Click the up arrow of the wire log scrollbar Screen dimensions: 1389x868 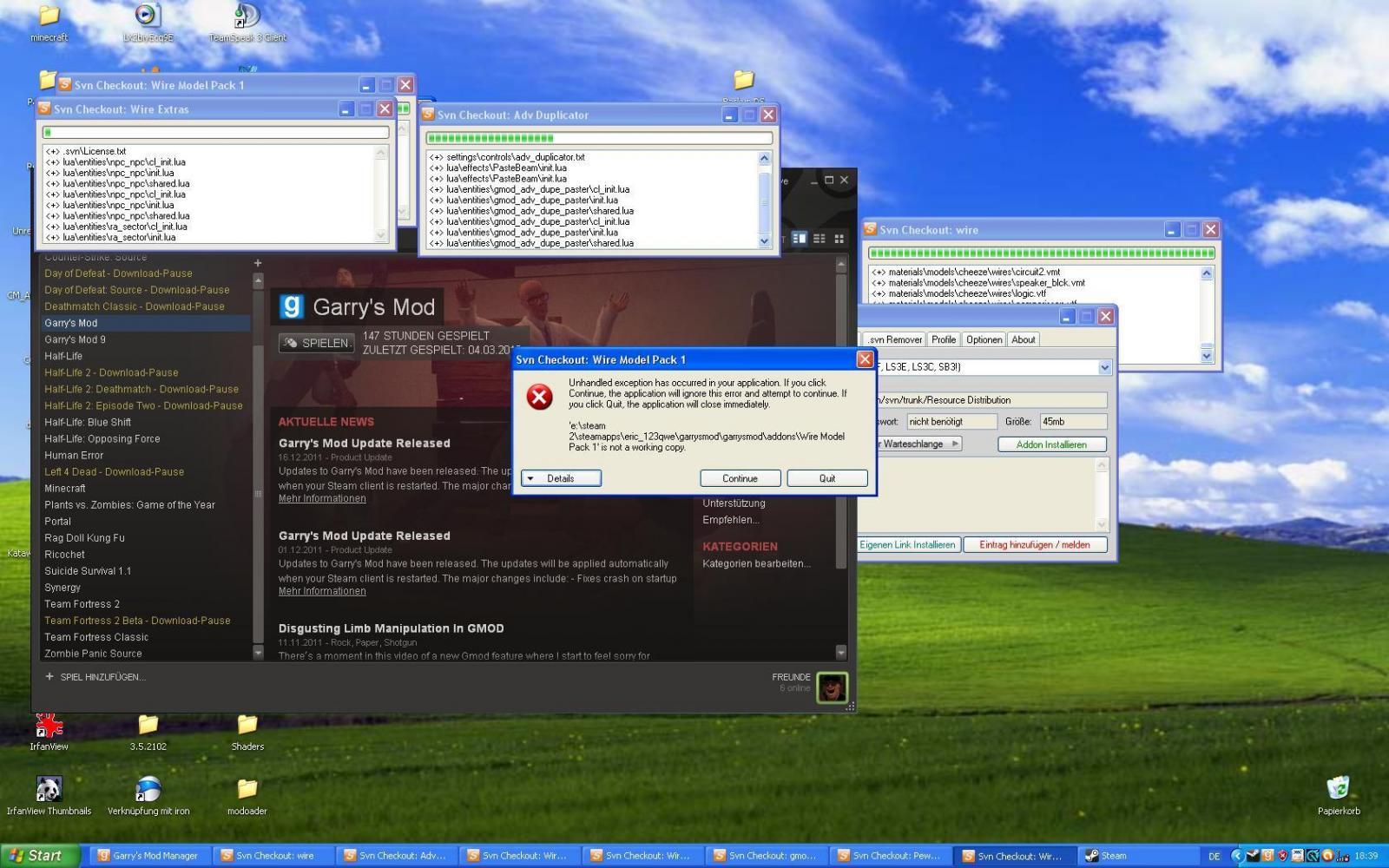pos(1206,273)
